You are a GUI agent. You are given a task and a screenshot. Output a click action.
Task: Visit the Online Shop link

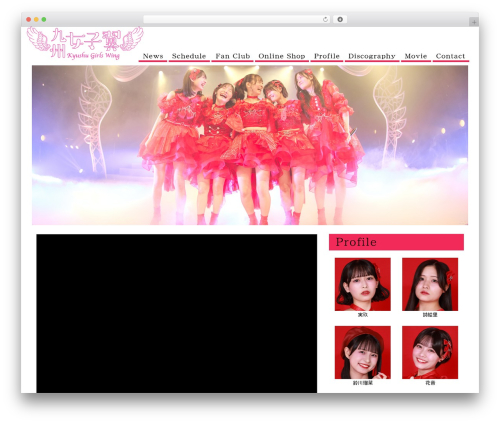pyautogui.click(x=282, y=56)
